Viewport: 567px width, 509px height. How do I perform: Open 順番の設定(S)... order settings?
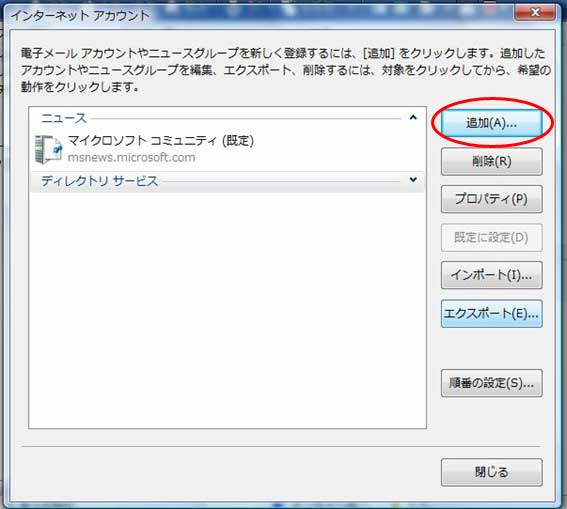(491, 383)
